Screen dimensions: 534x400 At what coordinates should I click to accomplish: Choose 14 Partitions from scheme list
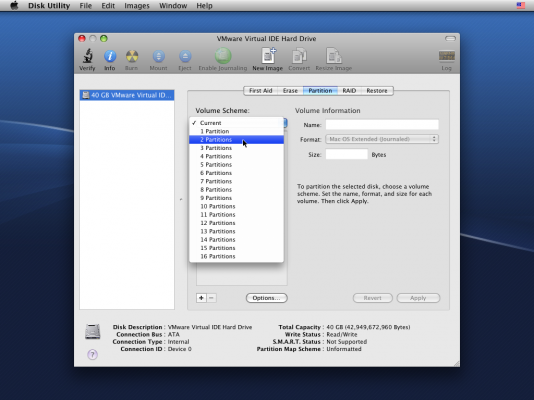(236, 240)
